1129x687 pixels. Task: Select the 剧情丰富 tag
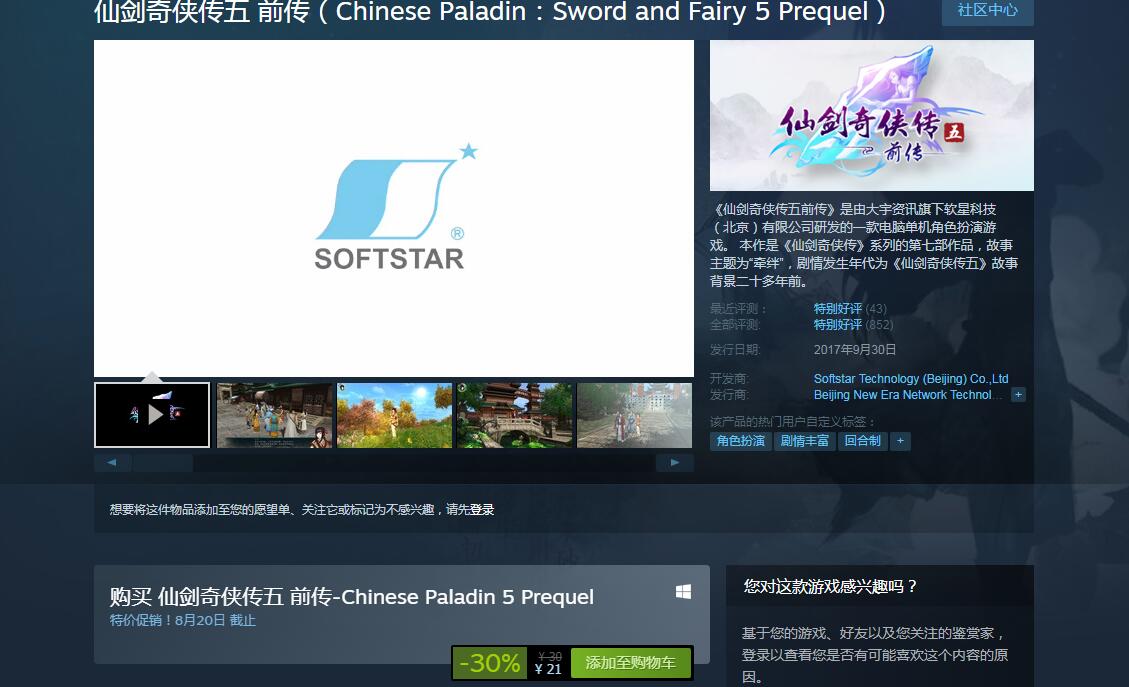tap(805, 441)
